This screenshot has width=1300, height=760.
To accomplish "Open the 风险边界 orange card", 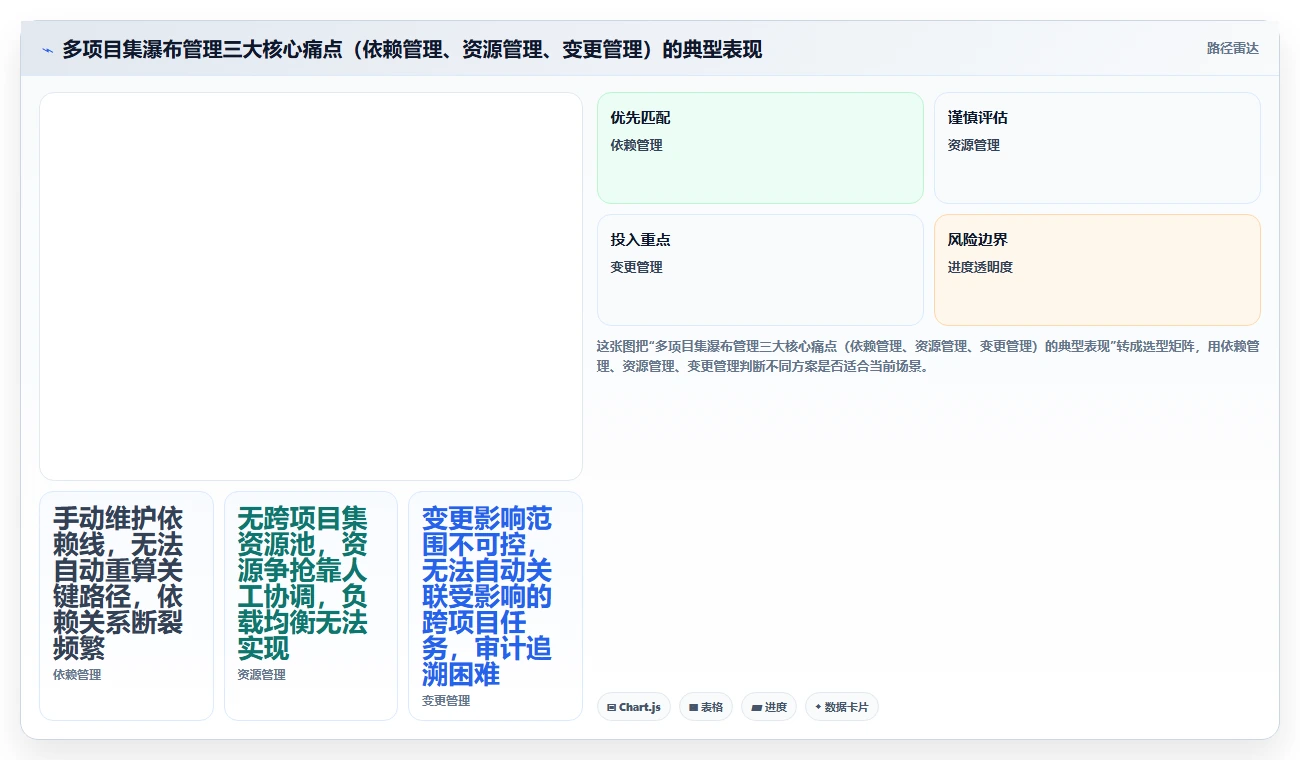I will (x=1097, y=270).
